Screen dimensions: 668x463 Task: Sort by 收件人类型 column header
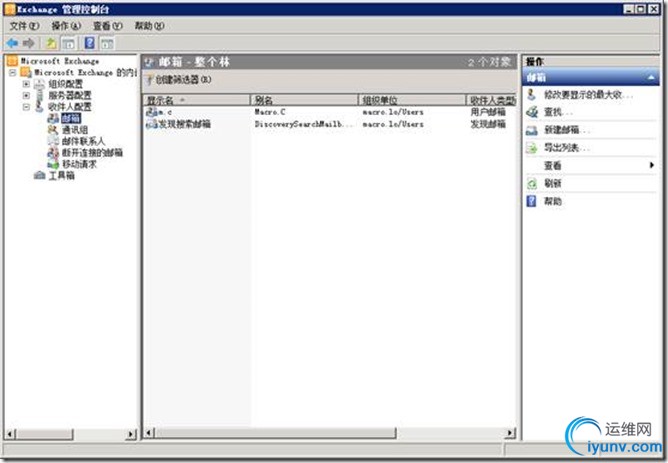tap(492, 101)
